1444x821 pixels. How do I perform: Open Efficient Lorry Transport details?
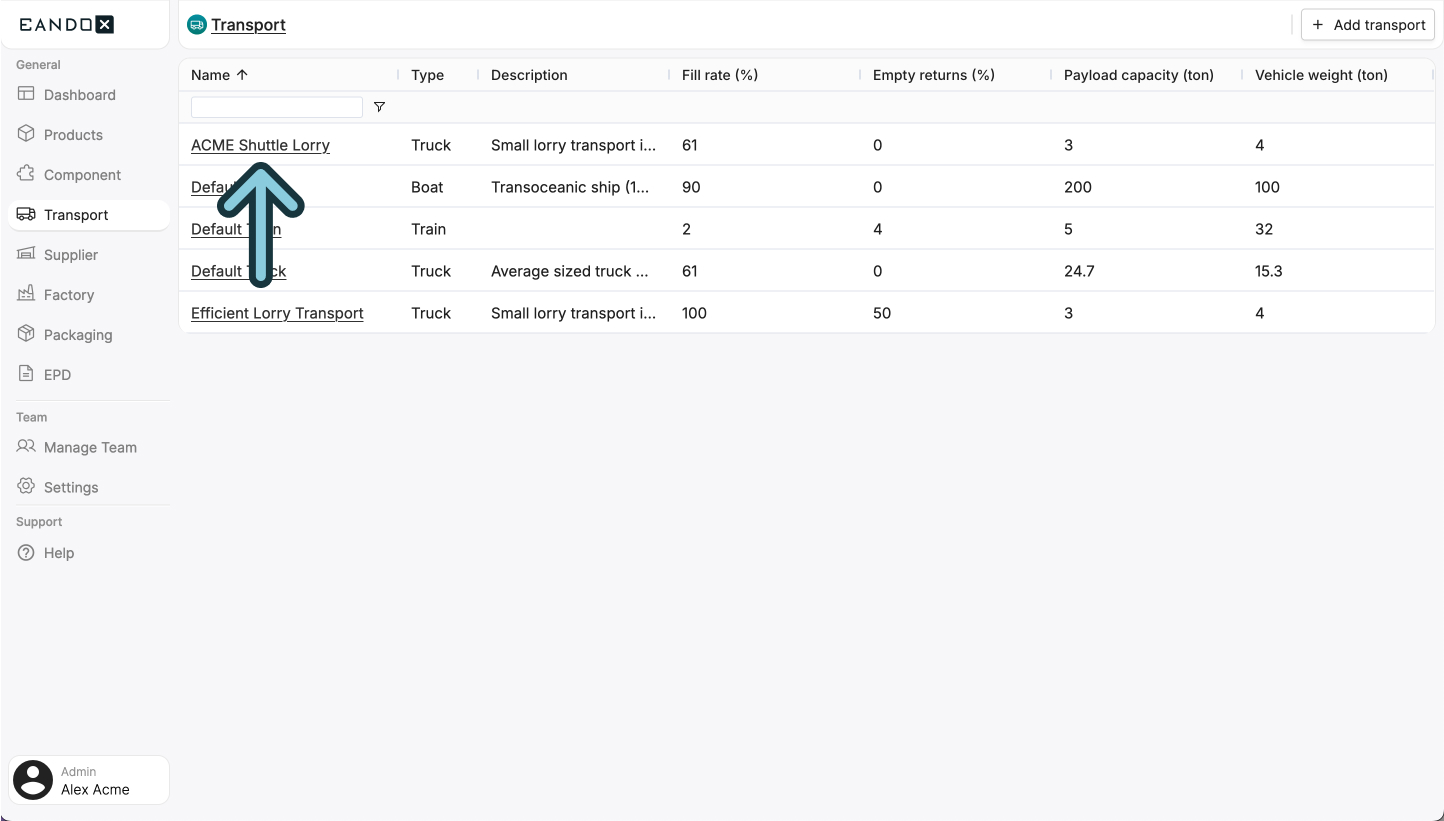277,313
